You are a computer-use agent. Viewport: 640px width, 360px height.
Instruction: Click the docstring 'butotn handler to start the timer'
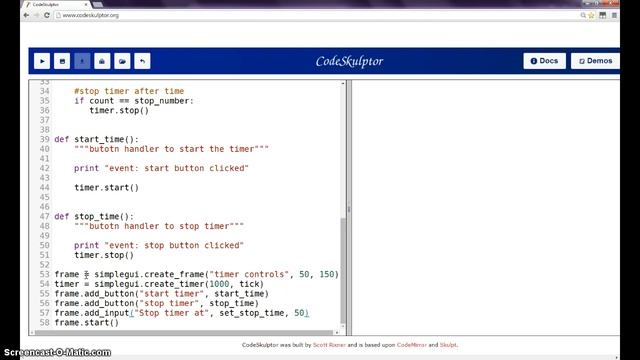click(171, 149)
